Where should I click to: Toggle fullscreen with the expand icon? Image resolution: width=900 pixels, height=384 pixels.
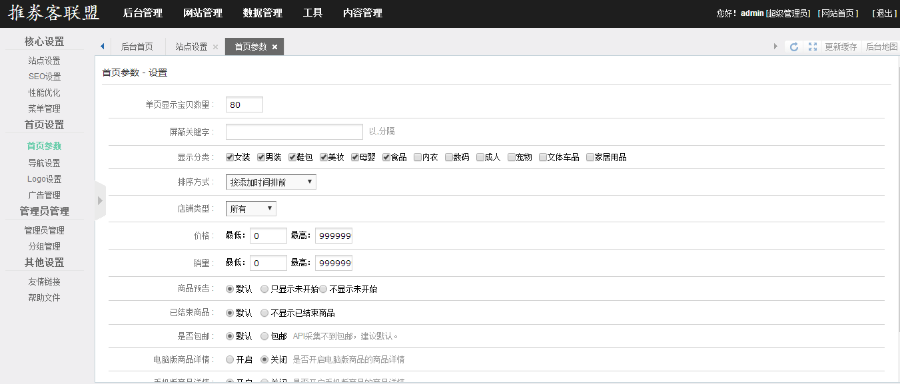812,47
